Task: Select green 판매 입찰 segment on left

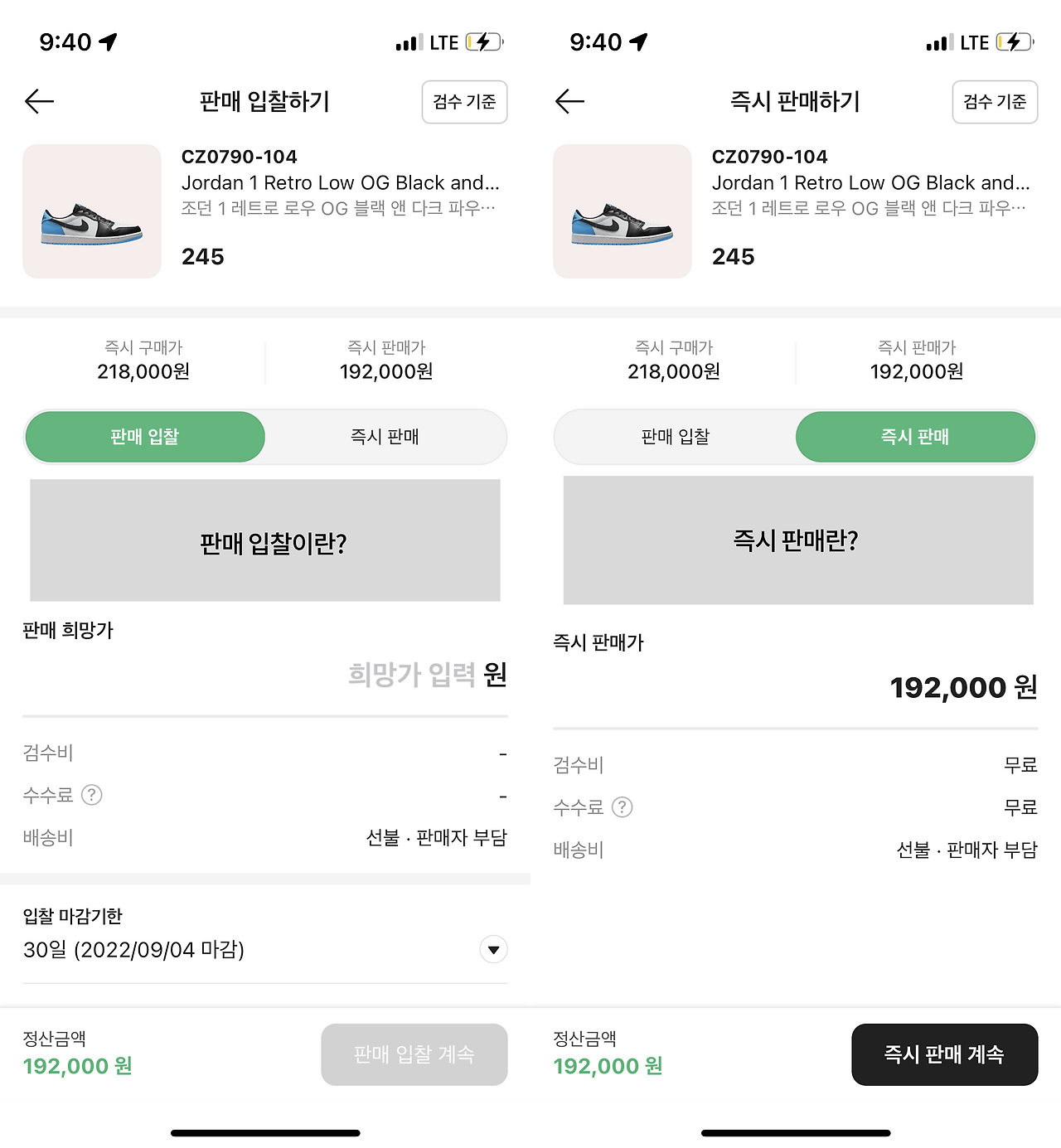Action: point(145,437)
